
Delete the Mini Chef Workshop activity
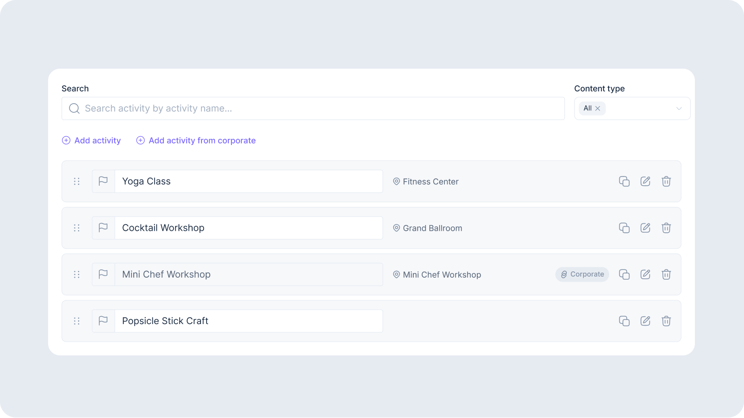click(x=666, y=274)
